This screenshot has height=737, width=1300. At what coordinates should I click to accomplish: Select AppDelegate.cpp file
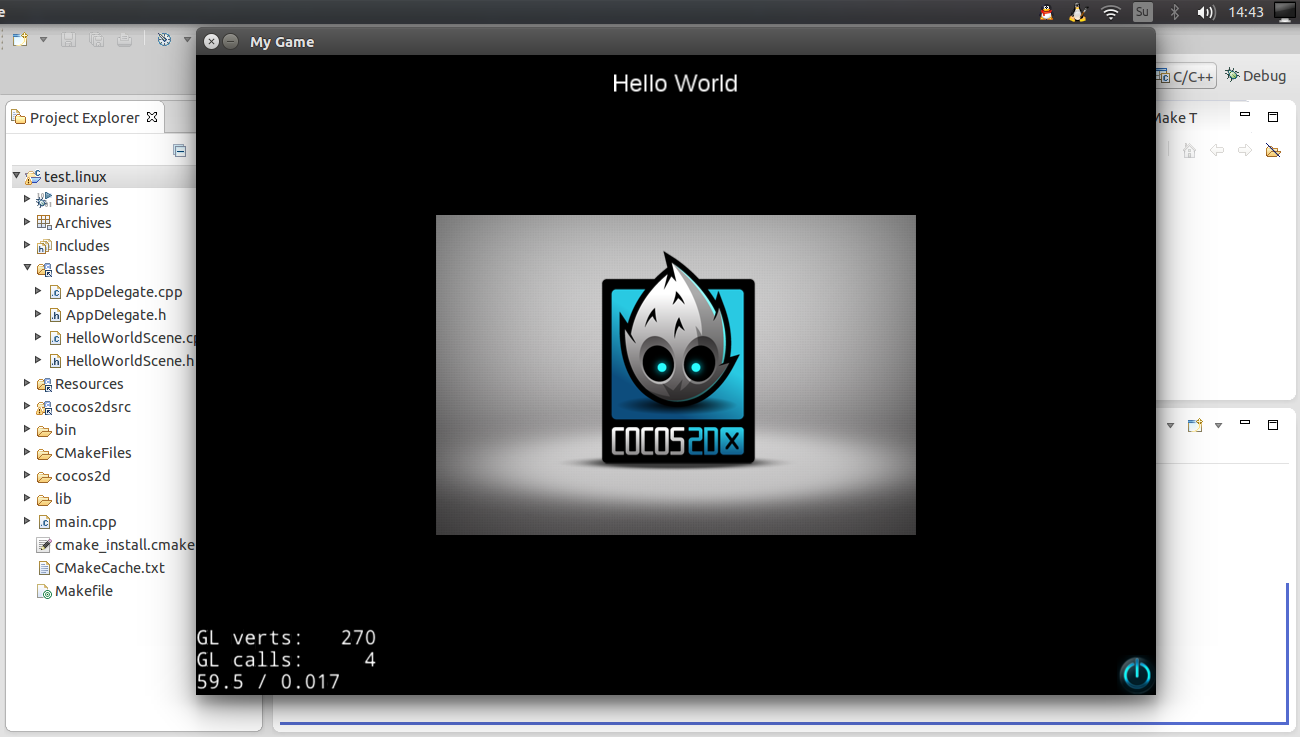click(x=124, y=292)
